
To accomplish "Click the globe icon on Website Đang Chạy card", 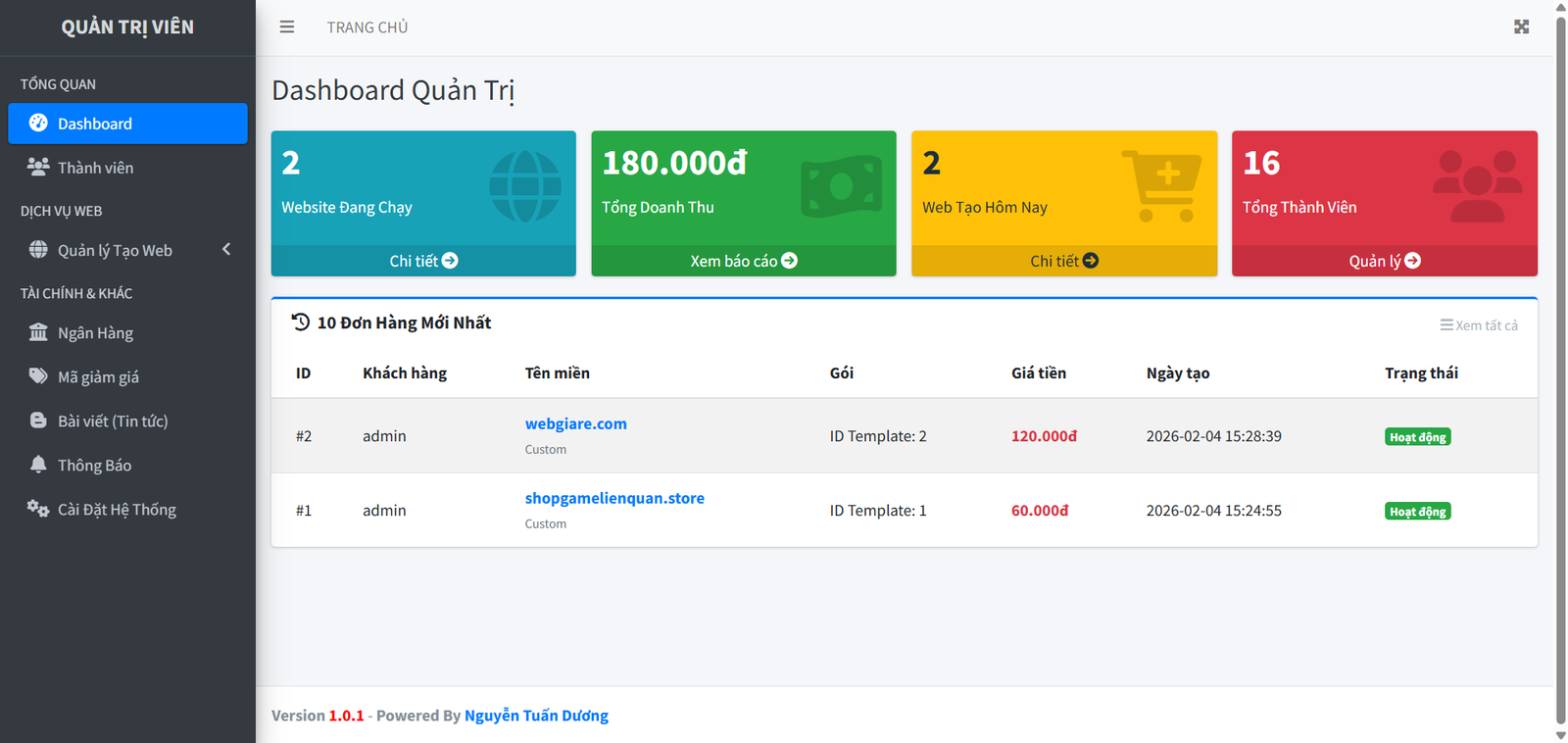I will pyautogui.click(x=525, y=185).
